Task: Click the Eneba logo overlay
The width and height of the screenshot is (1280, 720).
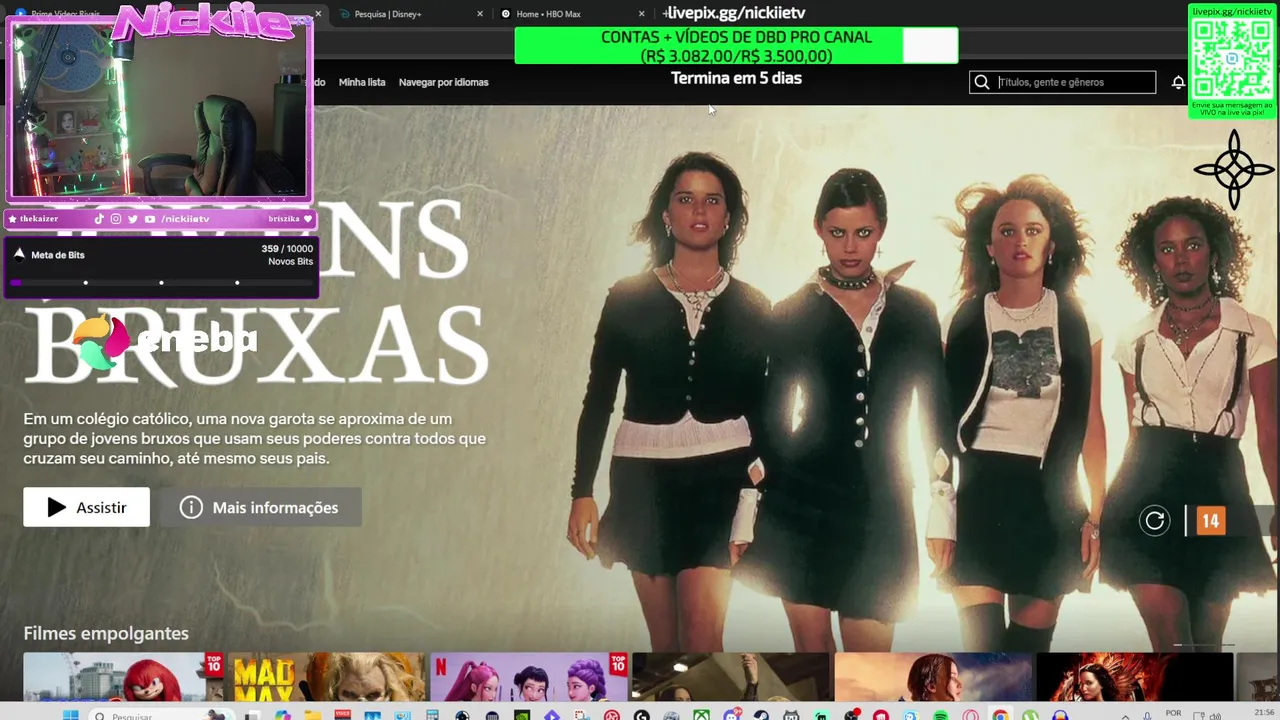Action: pos(165,341)
